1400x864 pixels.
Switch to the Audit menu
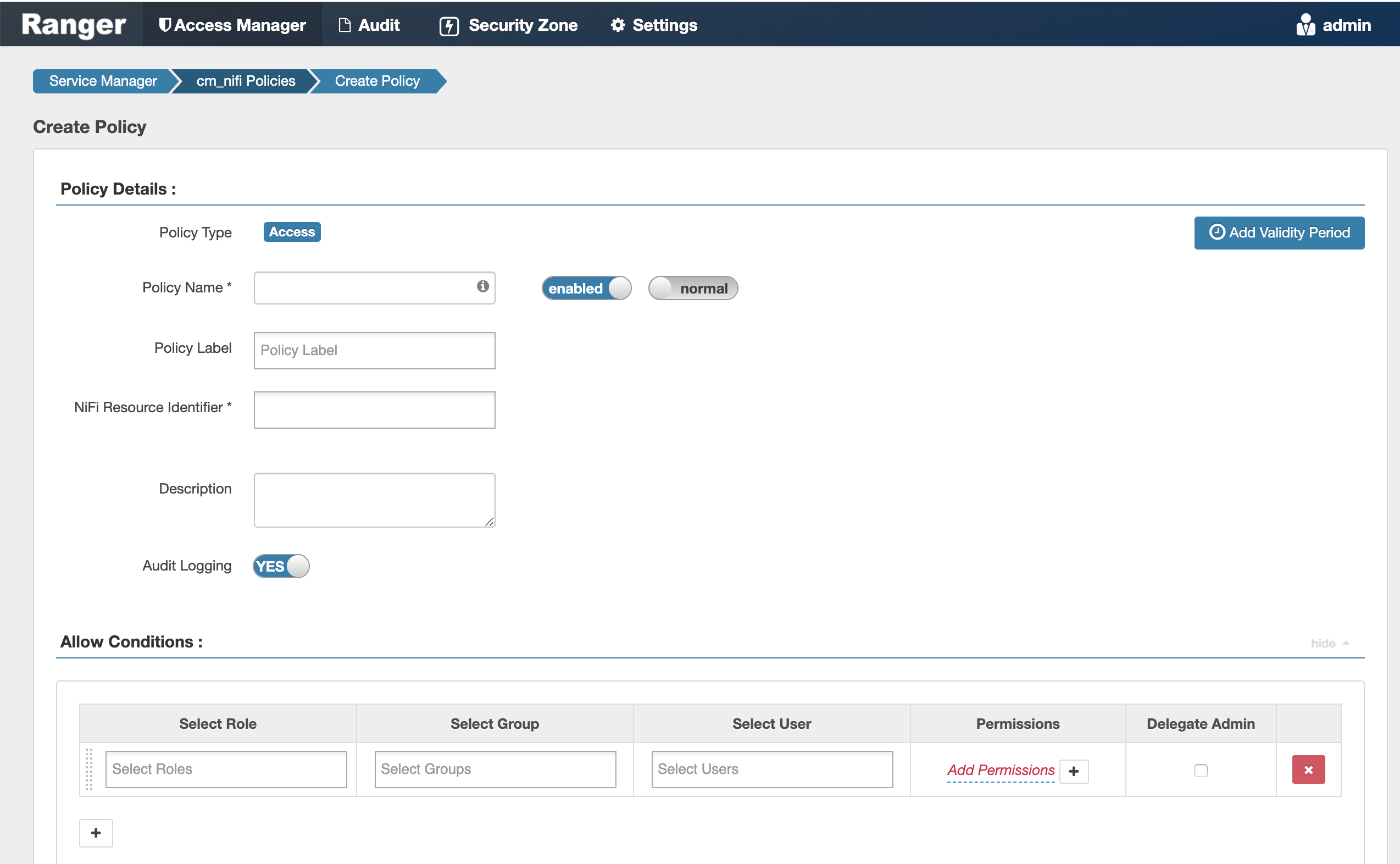[369, 25]
